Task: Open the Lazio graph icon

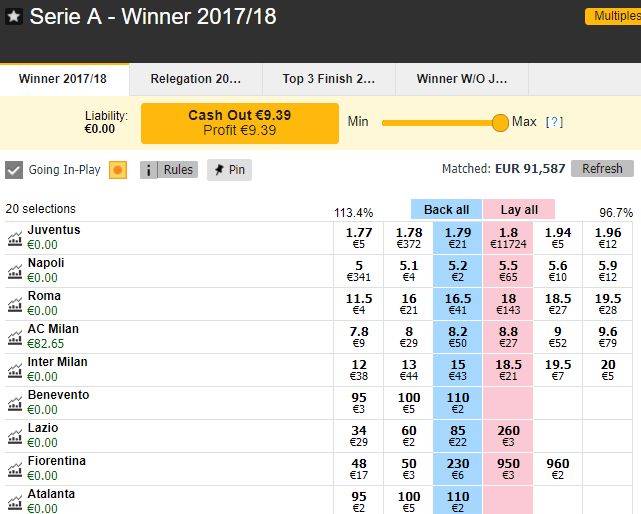Action: [15, 436]
